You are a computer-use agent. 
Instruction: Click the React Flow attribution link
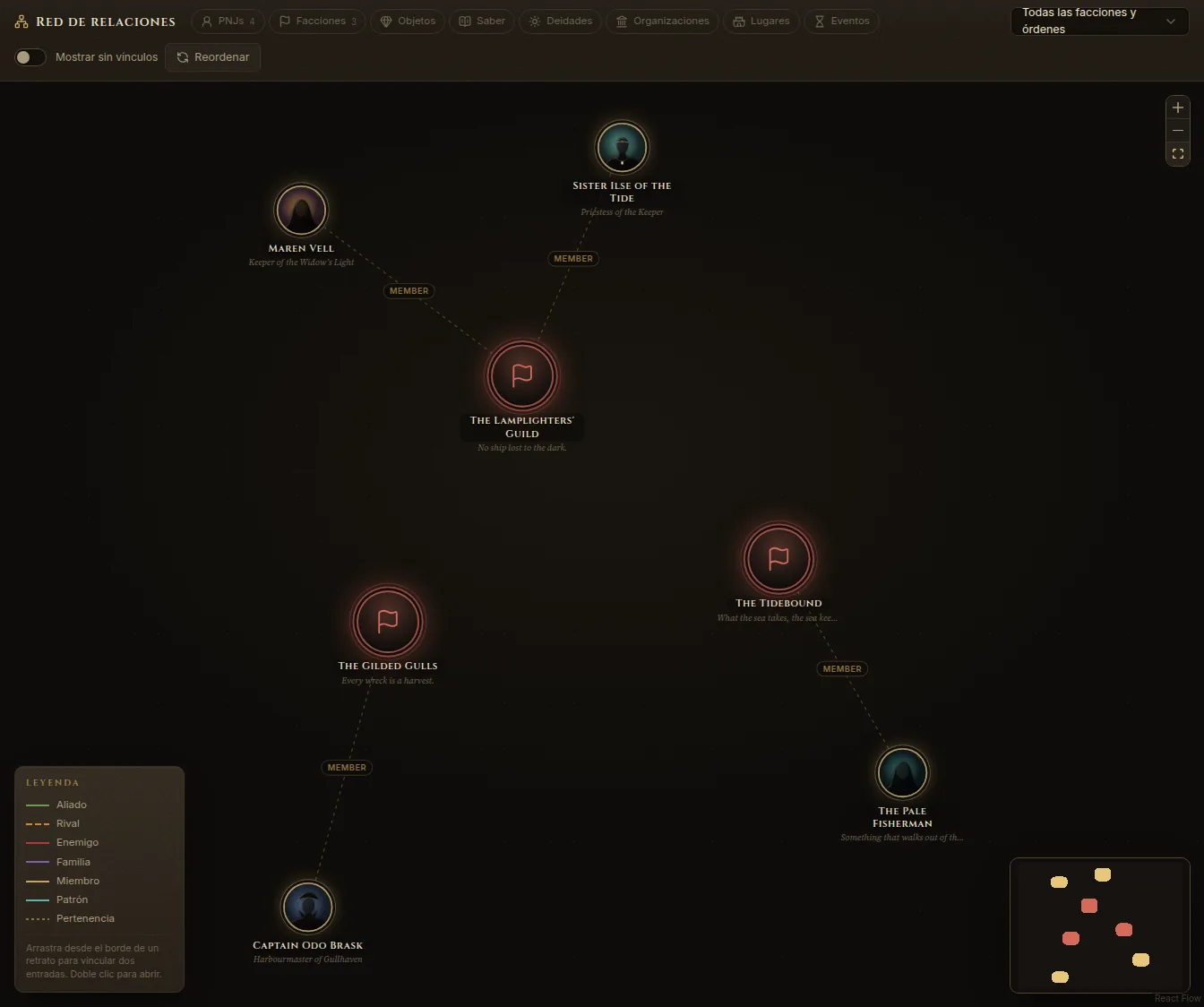click(1177, 999)
